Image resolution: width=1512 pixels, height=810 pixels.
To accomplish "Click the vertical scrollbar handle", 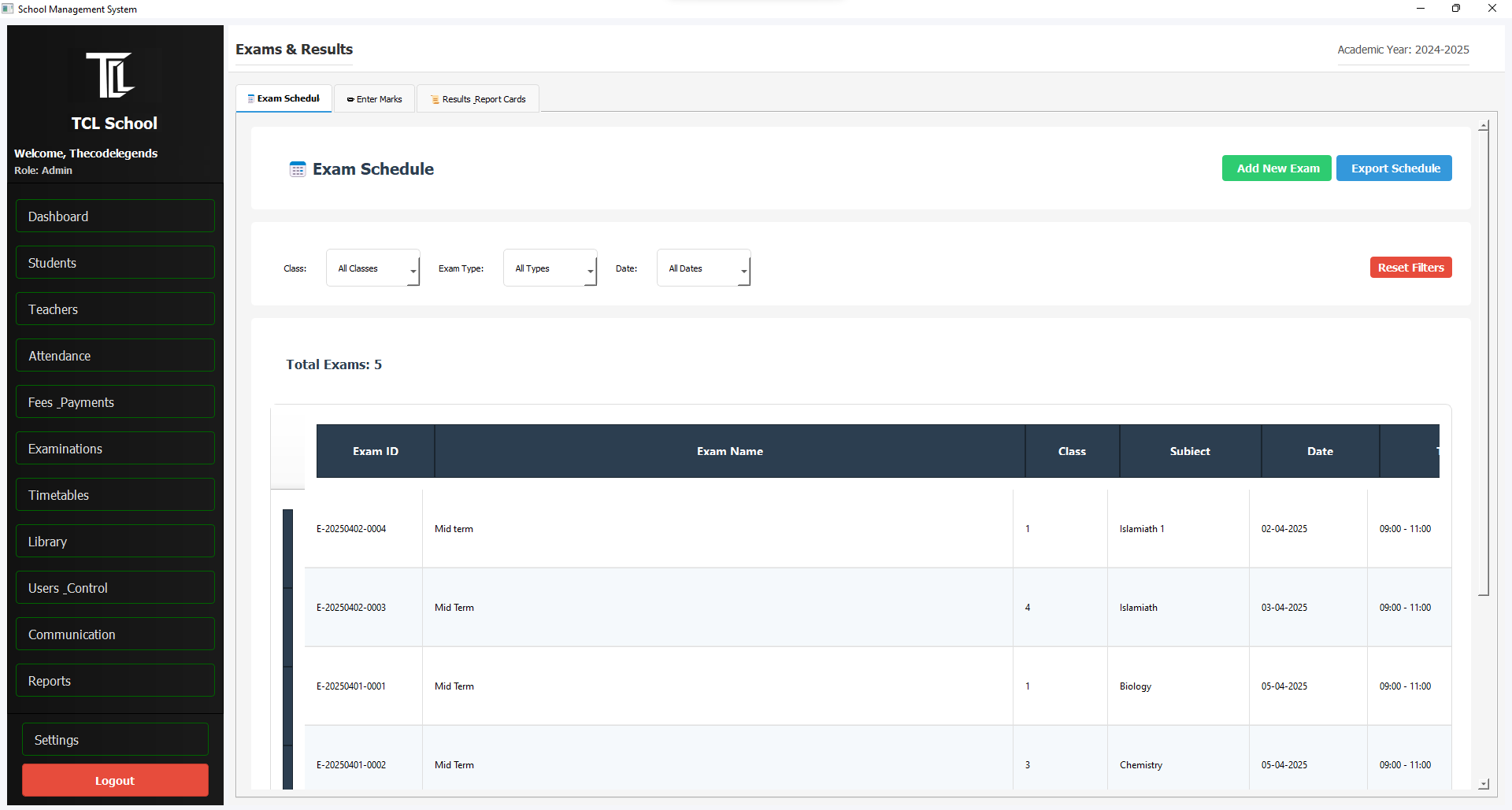I will pyautogui.click(x=1484, y=362).
